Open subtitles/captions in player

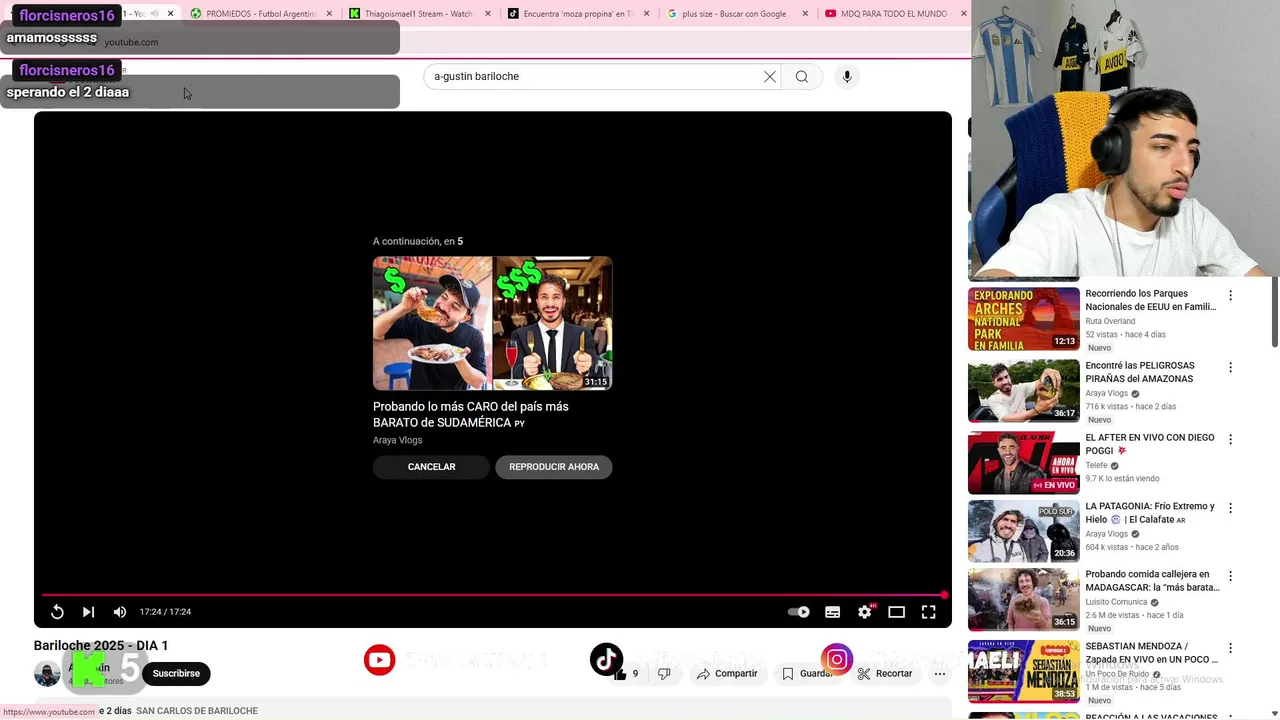tap(832, 612)
